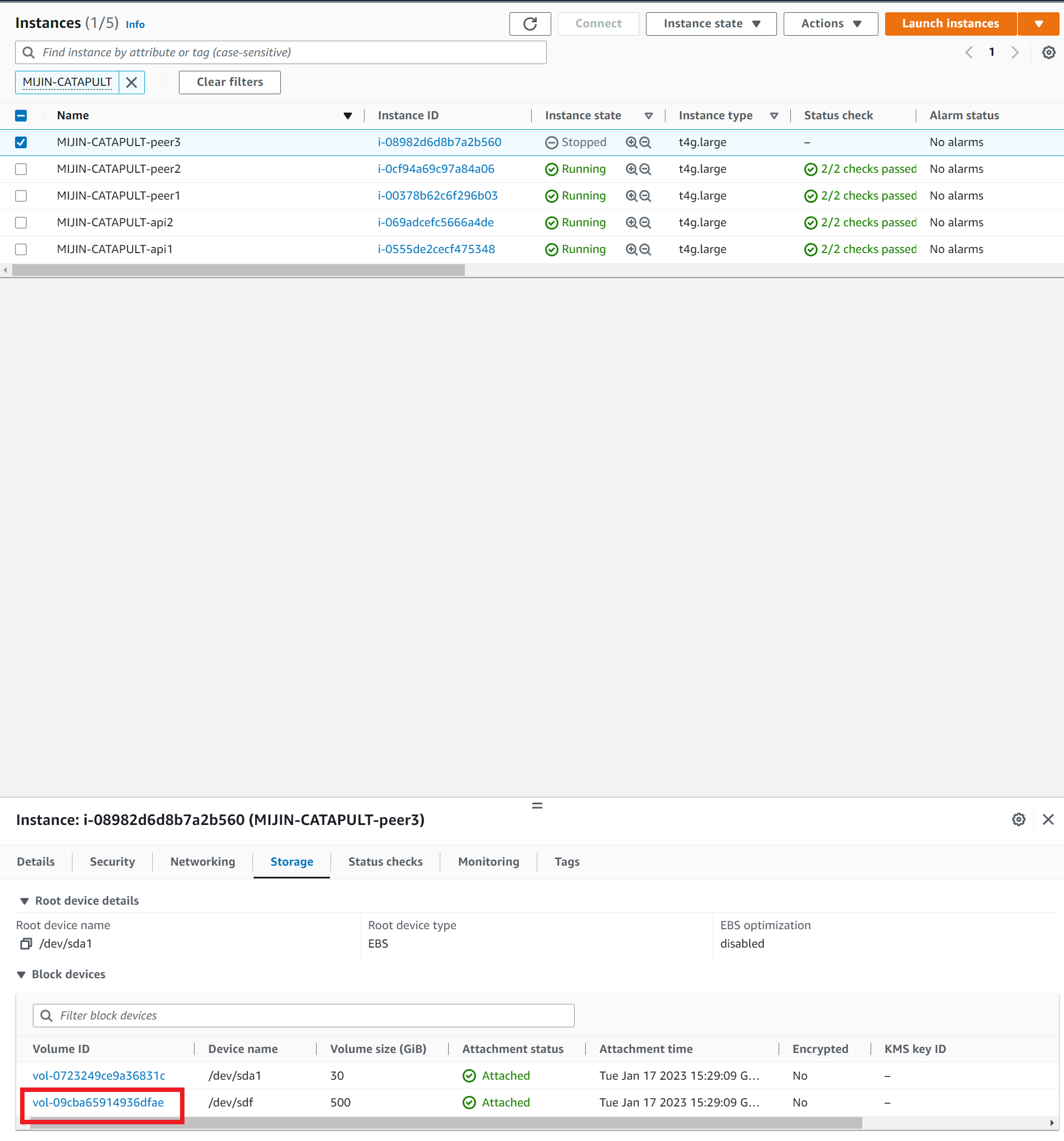
Task: Open Actions dropdown menu
Action: (830, 23)
